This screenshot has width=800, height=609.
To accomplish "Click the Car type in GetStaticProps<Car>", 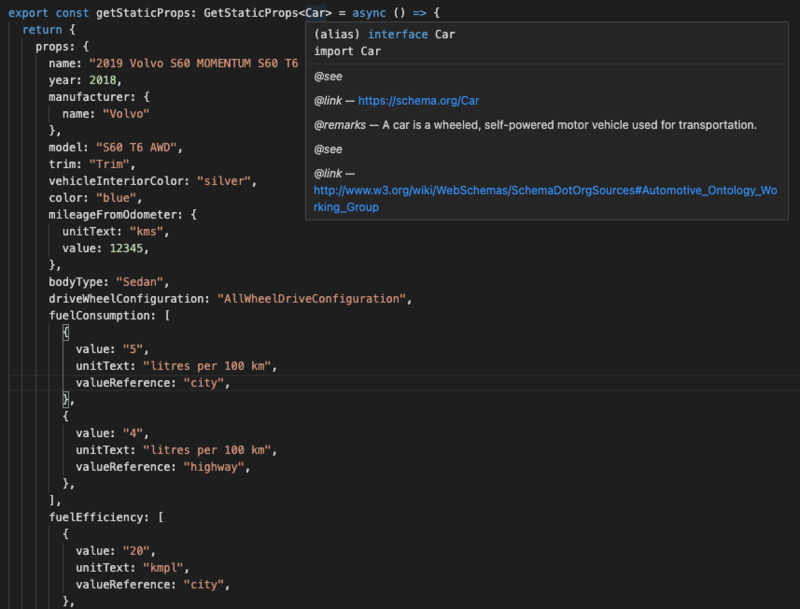I will 315,13.
